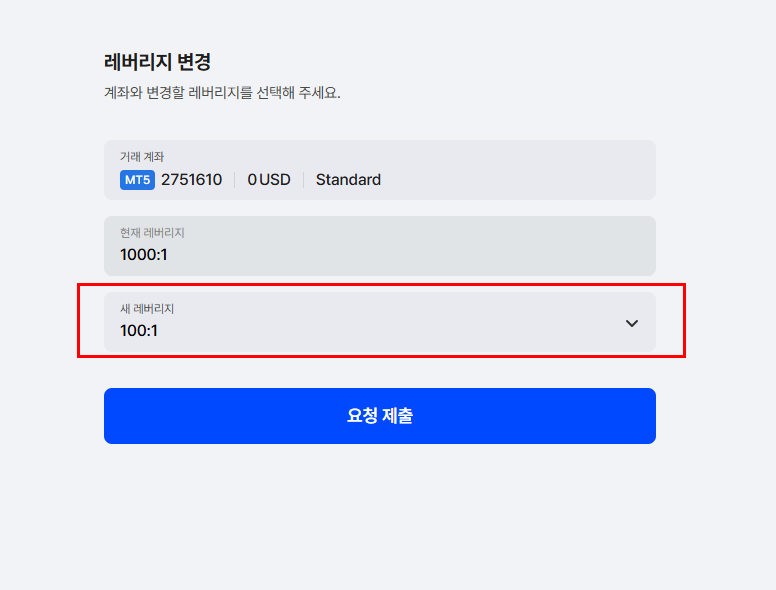The width and height of the screenshot is (776, 590).
Task: Click the 거래 계좌 field label
Action: coord(142,157)
